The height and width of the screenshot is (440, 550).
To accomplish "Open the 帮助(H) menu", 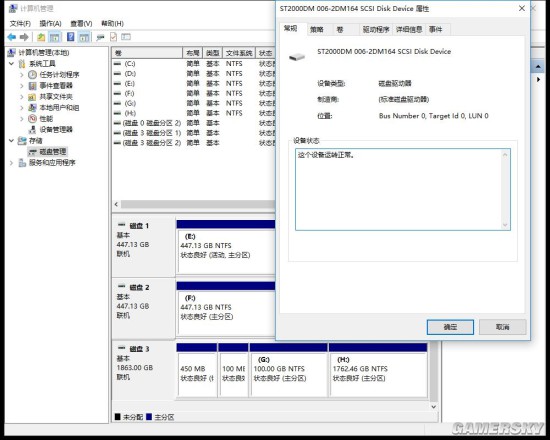I will [112, 24].
